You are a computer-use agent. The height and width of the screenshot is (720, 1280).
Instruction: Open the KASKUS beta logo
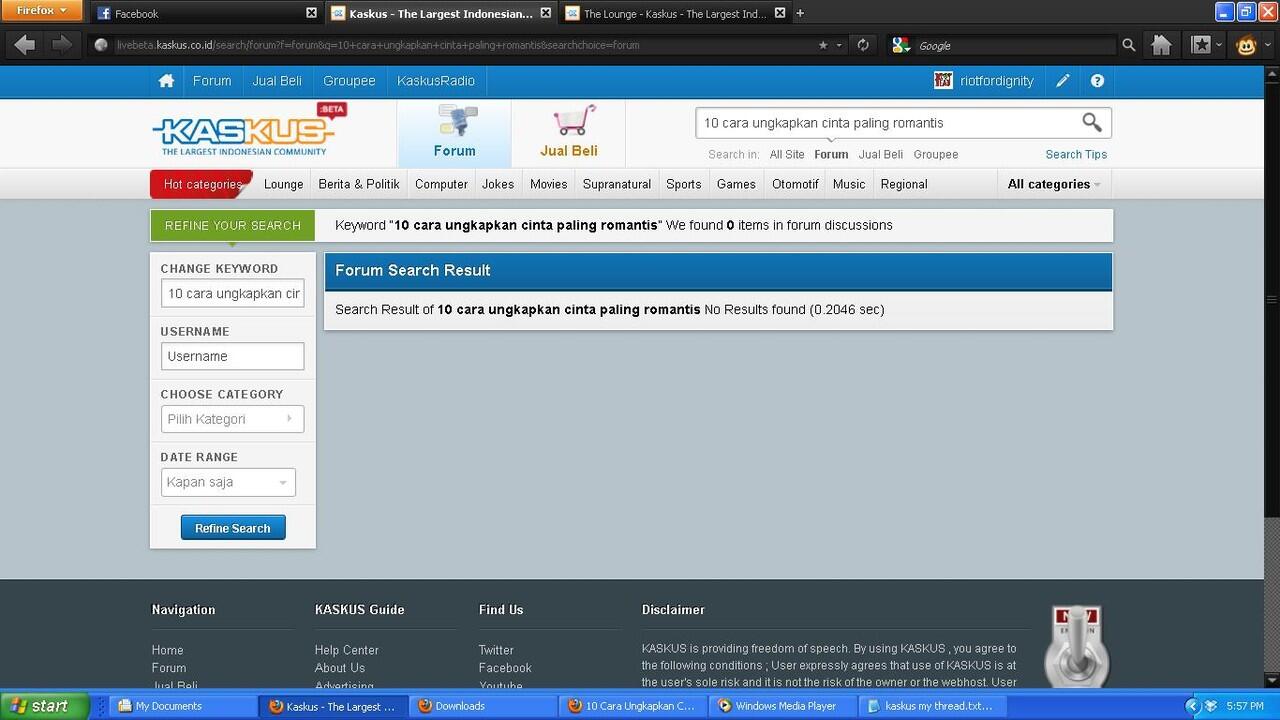[249, 131]
